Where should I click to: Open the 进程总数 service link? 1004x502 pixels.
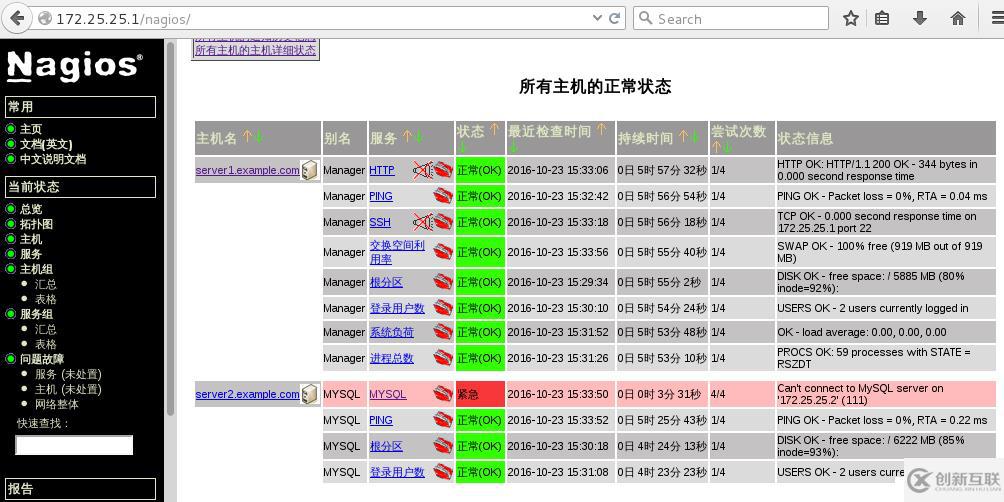tap(391, 358)
